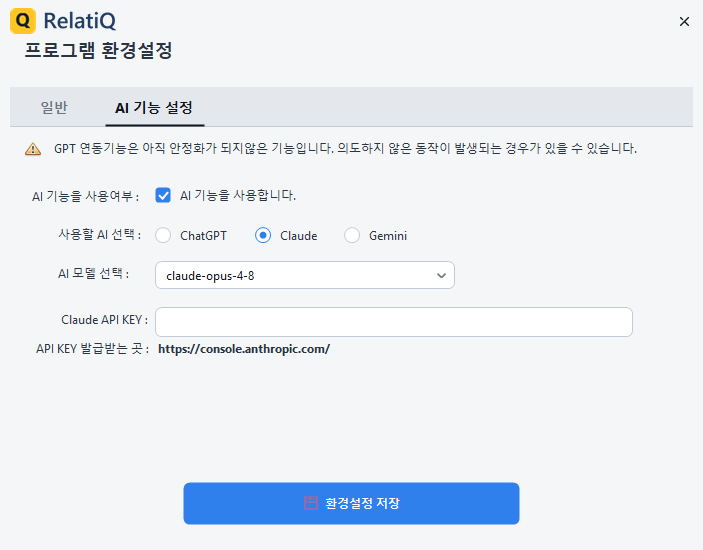Select the AI 기능 설정 tab

154,108
